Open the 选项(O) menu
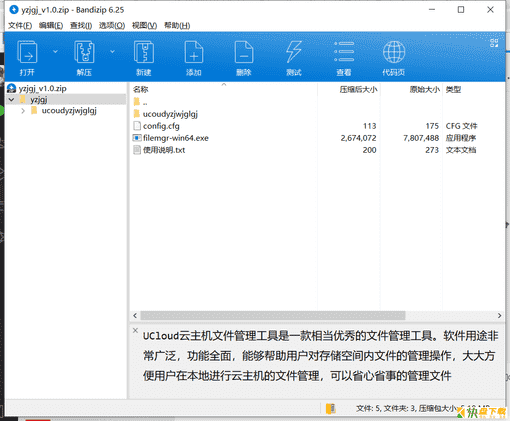 pyautogui.click(x=112, y=25)
